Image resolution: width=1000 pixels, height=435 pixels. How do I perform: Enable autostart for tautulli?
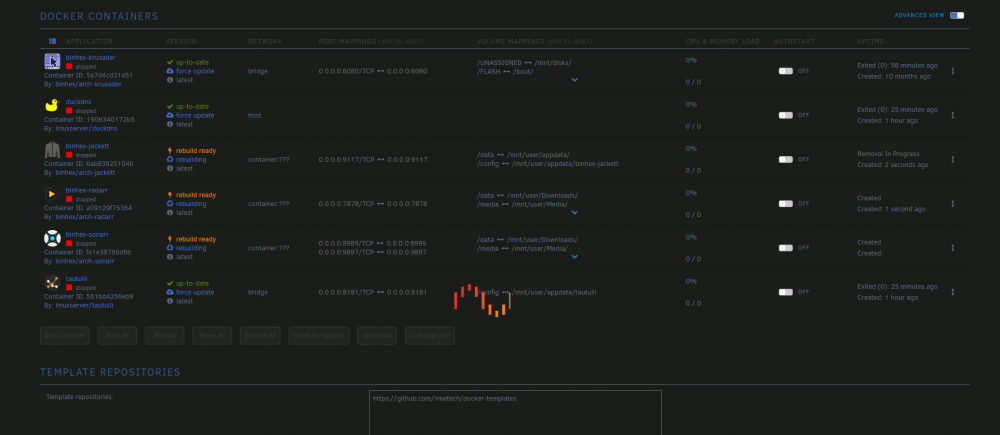point(786,292)
